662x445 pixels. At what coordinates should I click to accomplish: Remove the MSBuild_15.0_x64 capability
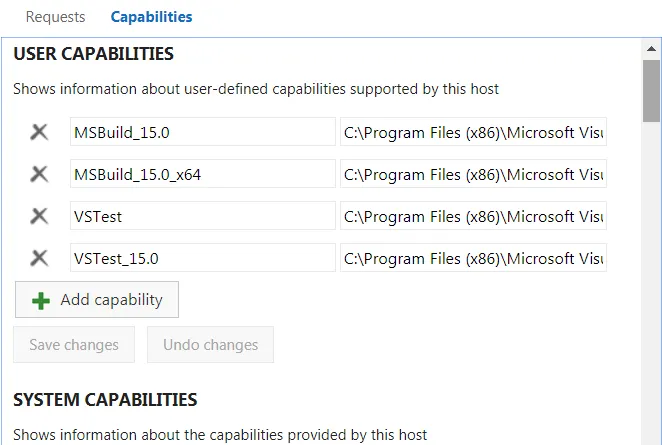tap(39, 174)
